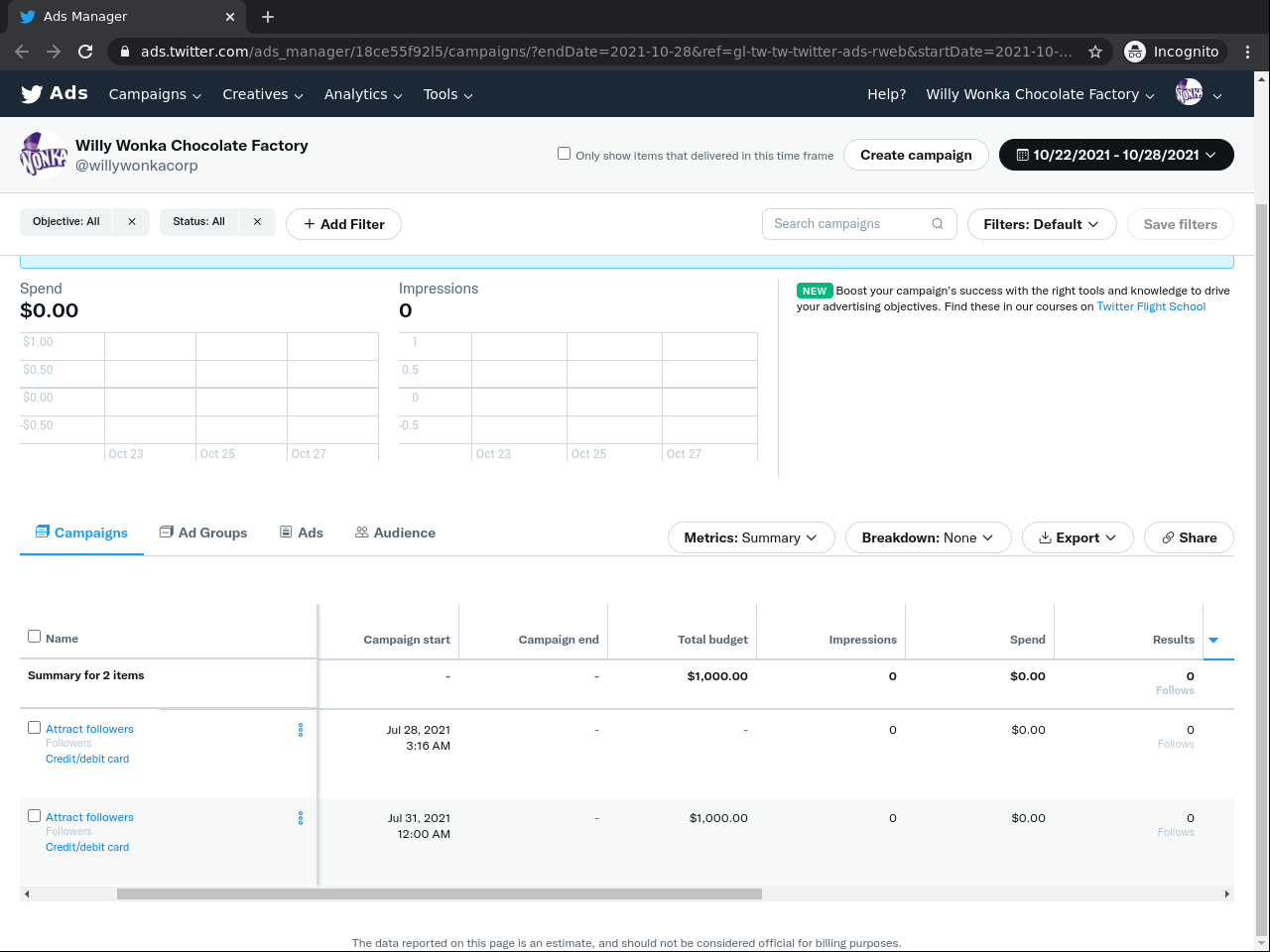Click the Campaign end column header
The image size is (1270, 952).
[559, 640]
